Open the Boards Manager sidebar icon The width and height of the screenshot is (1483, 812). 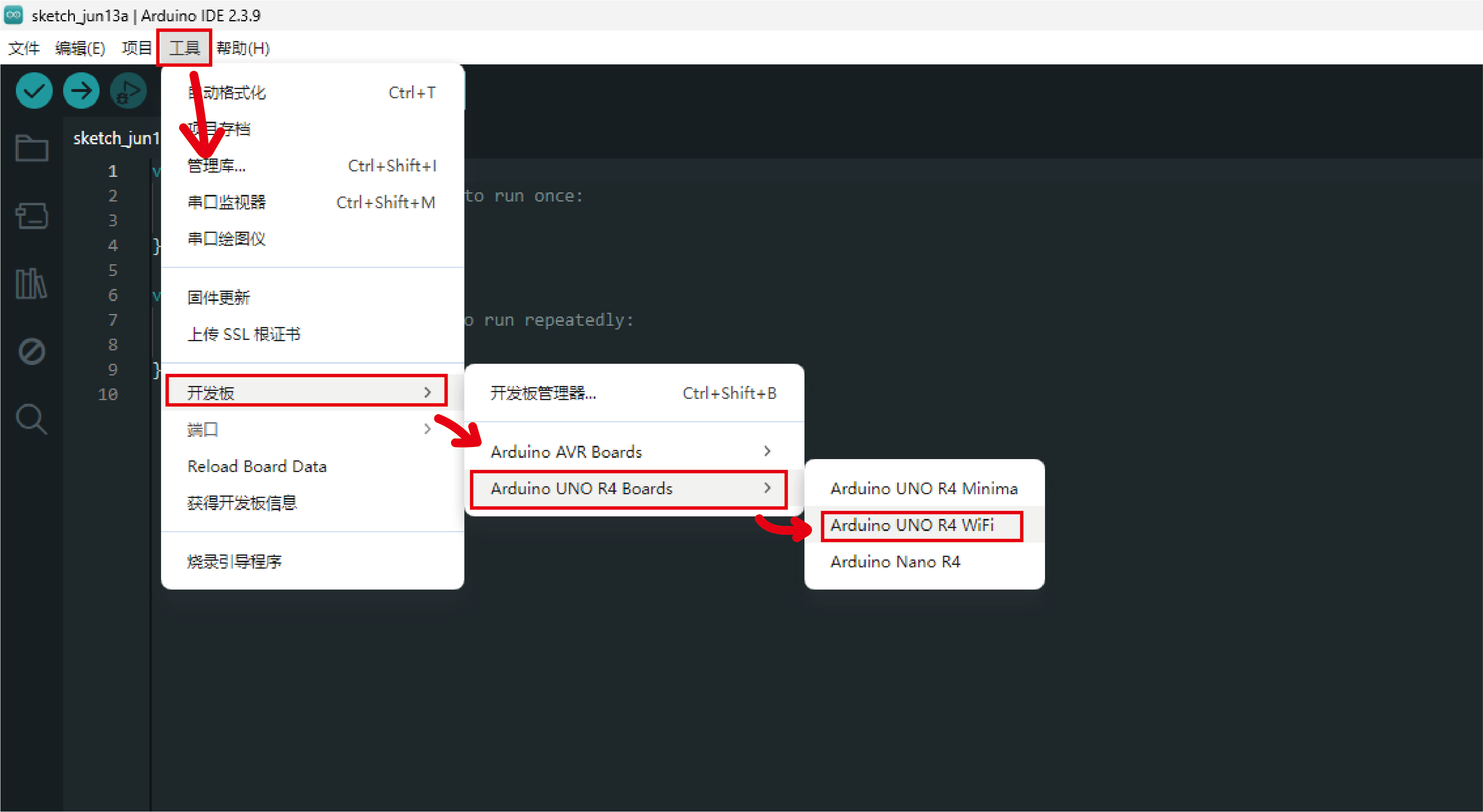pyautogui.click(x=32, y=216)
